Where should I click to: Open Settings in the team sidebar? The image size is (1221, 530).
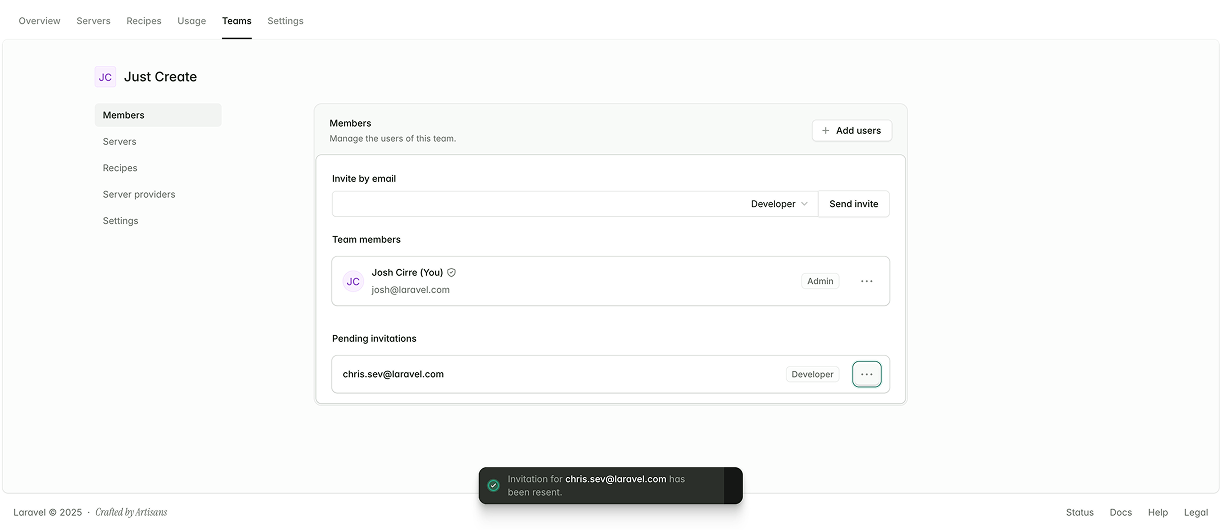pyautogui.click(x=121, y=221)
